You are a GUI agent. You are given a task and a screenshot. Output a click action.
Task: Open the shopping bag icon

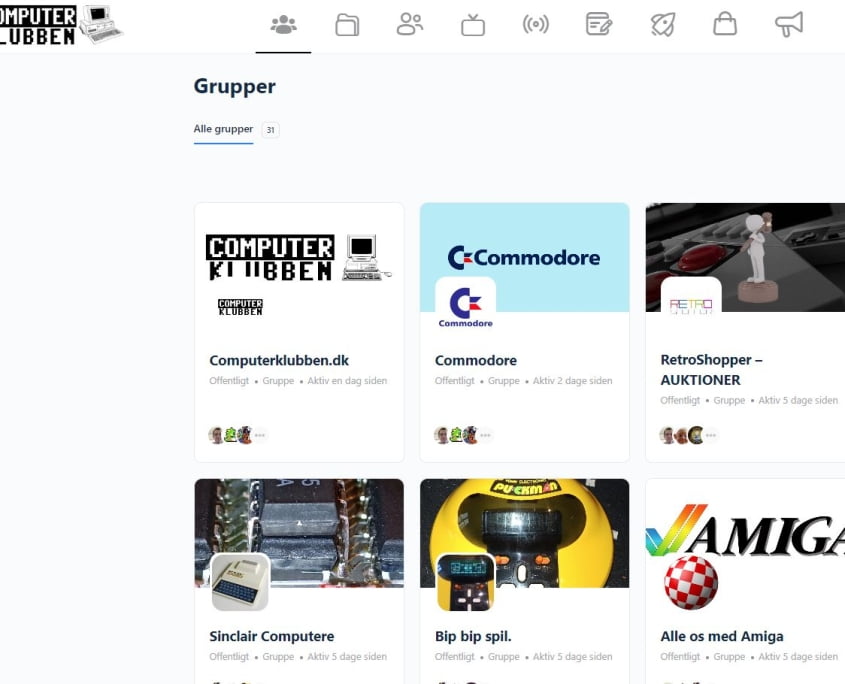[x=725, y=25]
